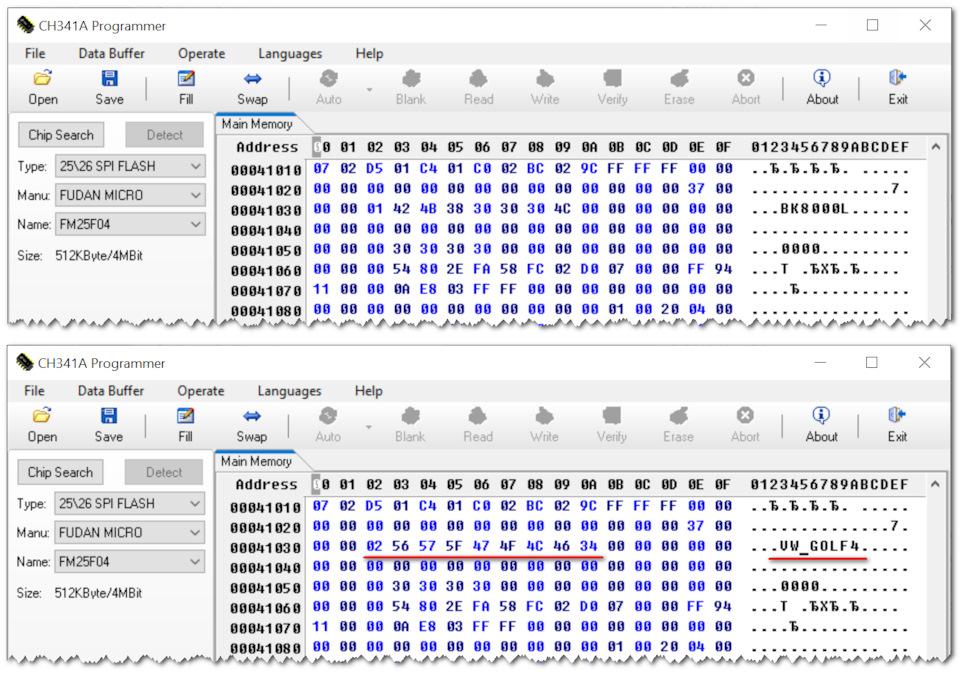Viewport: 960px width, 677px height.
Task: Click scroll-up arrow in bottom window hex view
Action: click(x=936, y=484)
